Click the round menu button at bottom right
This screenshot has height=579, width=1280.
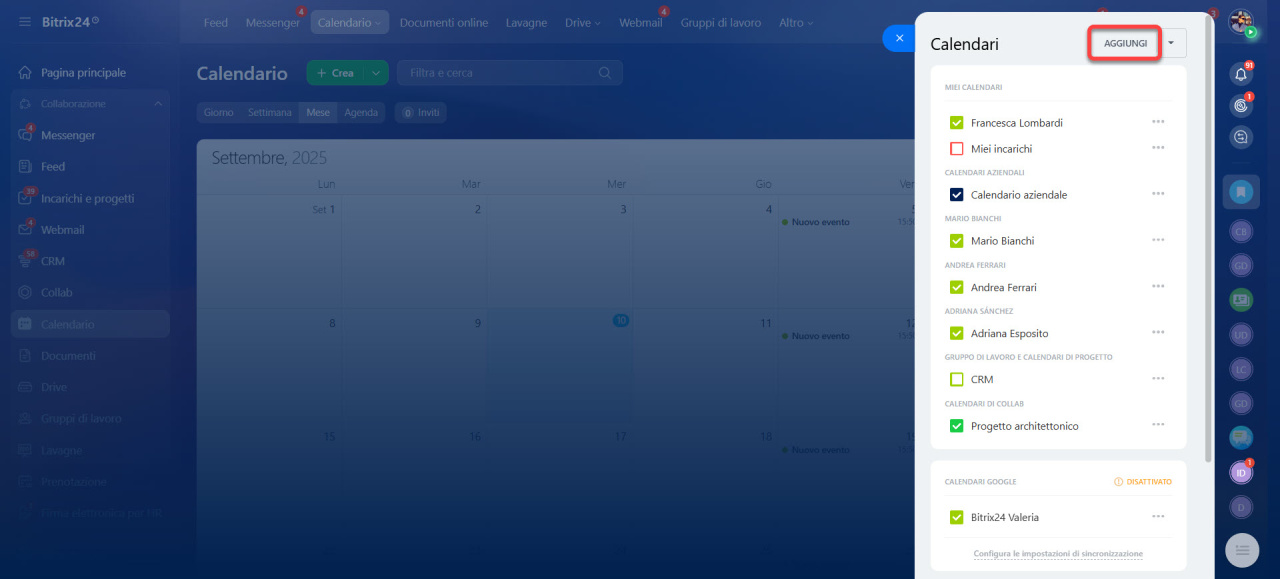pos(1242,549)
